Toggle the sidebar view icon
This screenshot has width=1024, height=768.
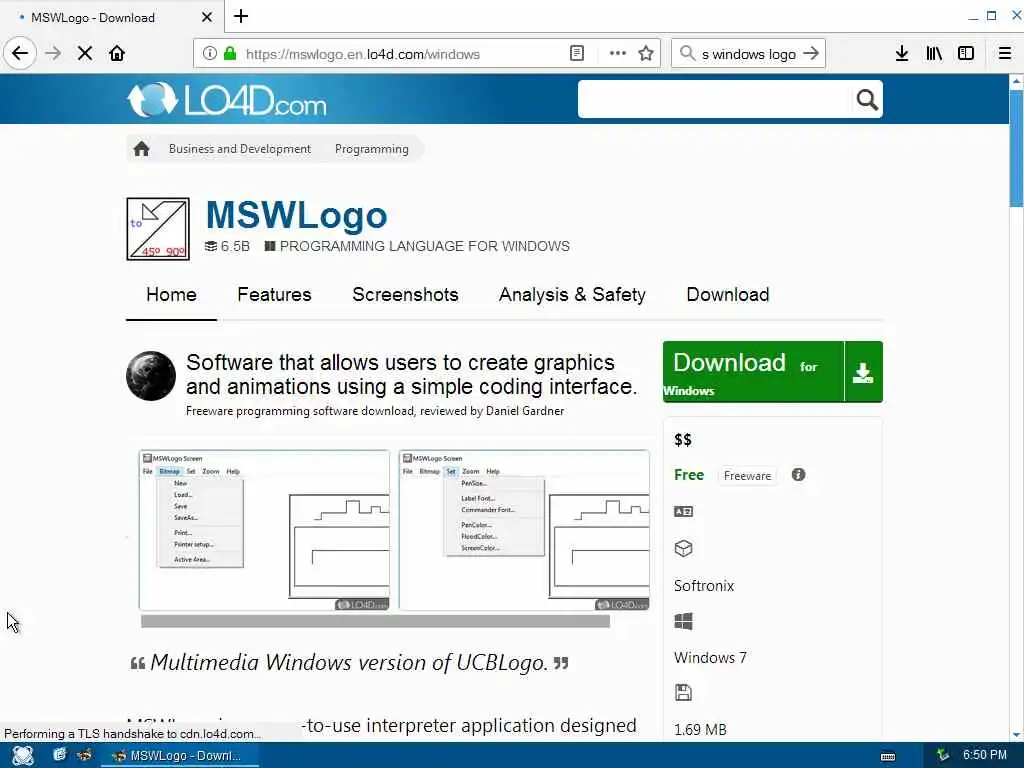coord(966,54)
